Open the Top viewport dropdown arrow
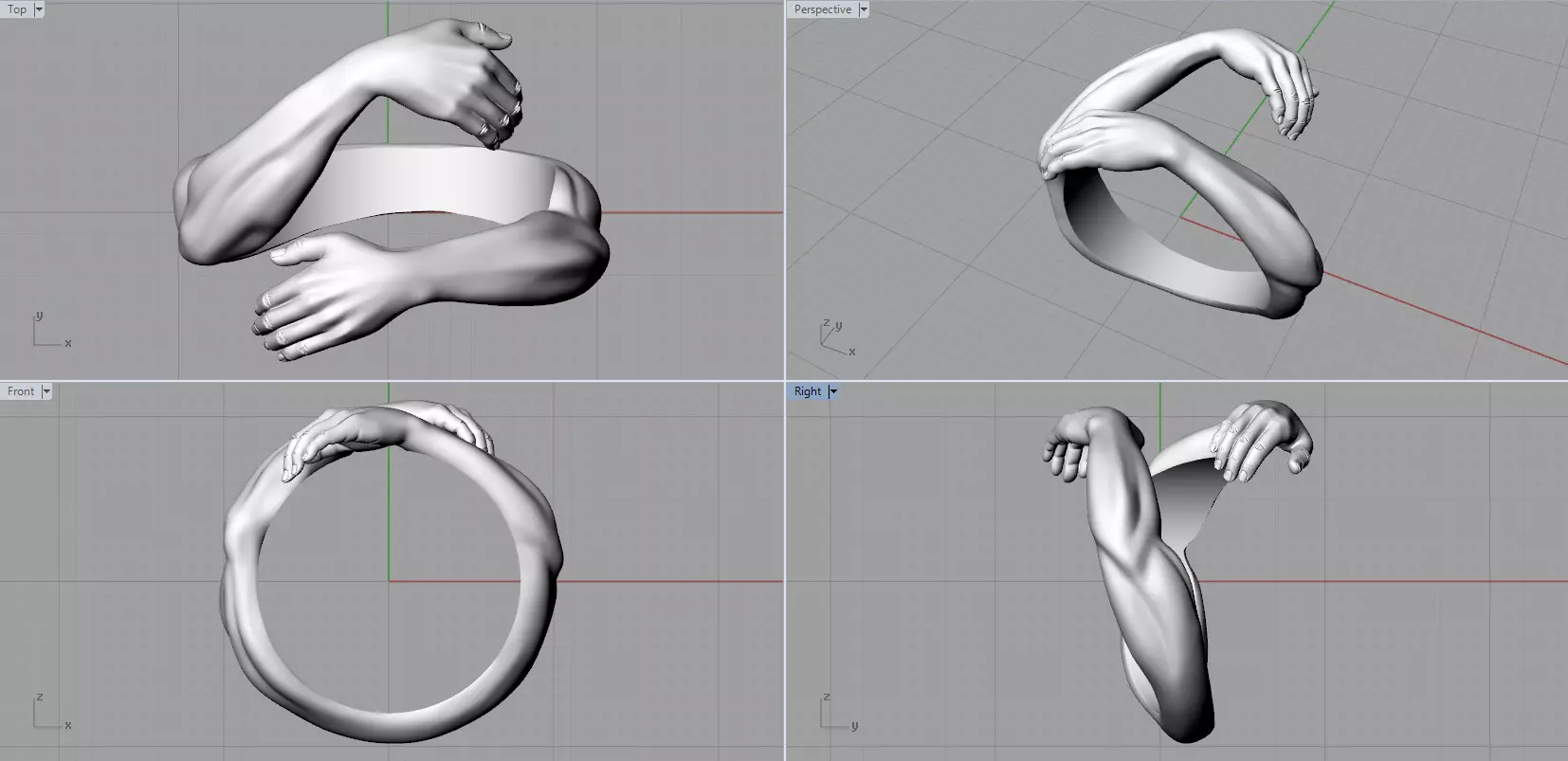 tap(39, 9)
